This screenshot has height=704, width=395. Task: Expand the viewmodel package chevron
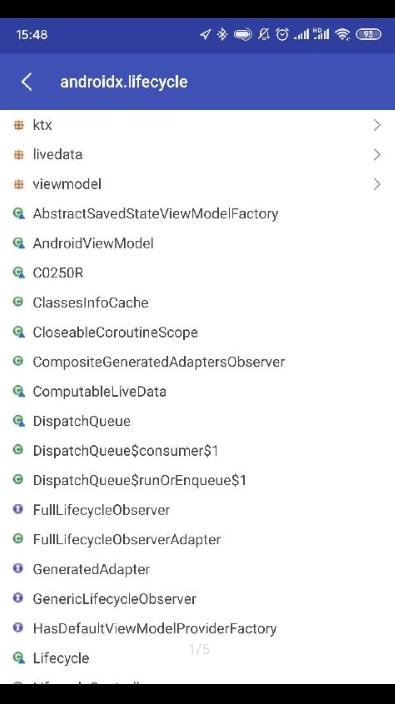(377, 185)
